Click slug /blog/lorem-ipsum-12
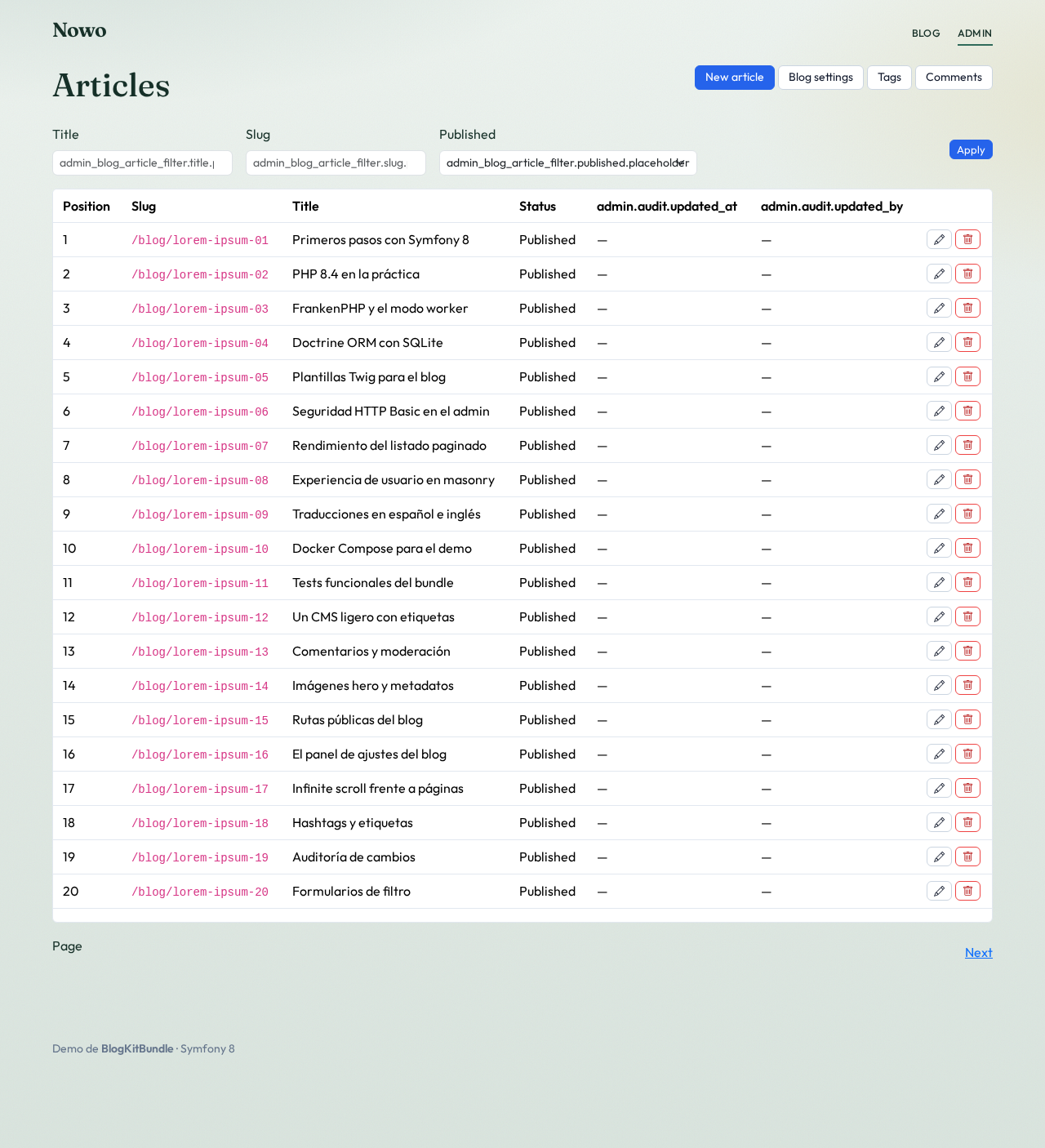Viewport: 1045px width, 1148px height. pyautogui.click(x=200, y=617)
